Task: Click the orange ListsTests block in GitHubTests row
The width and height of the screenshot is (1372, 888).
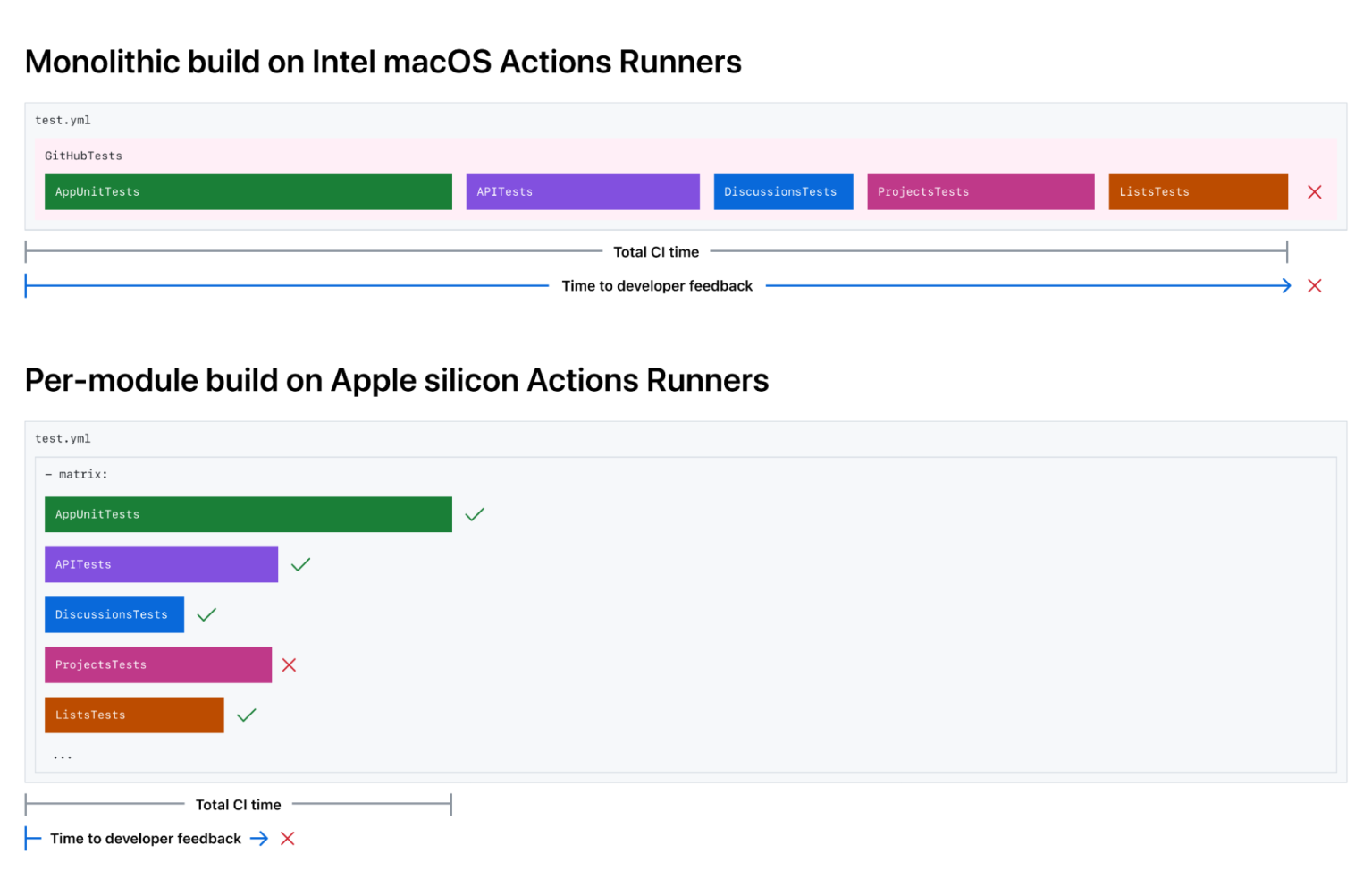Action: click(x=1197, y=191)
